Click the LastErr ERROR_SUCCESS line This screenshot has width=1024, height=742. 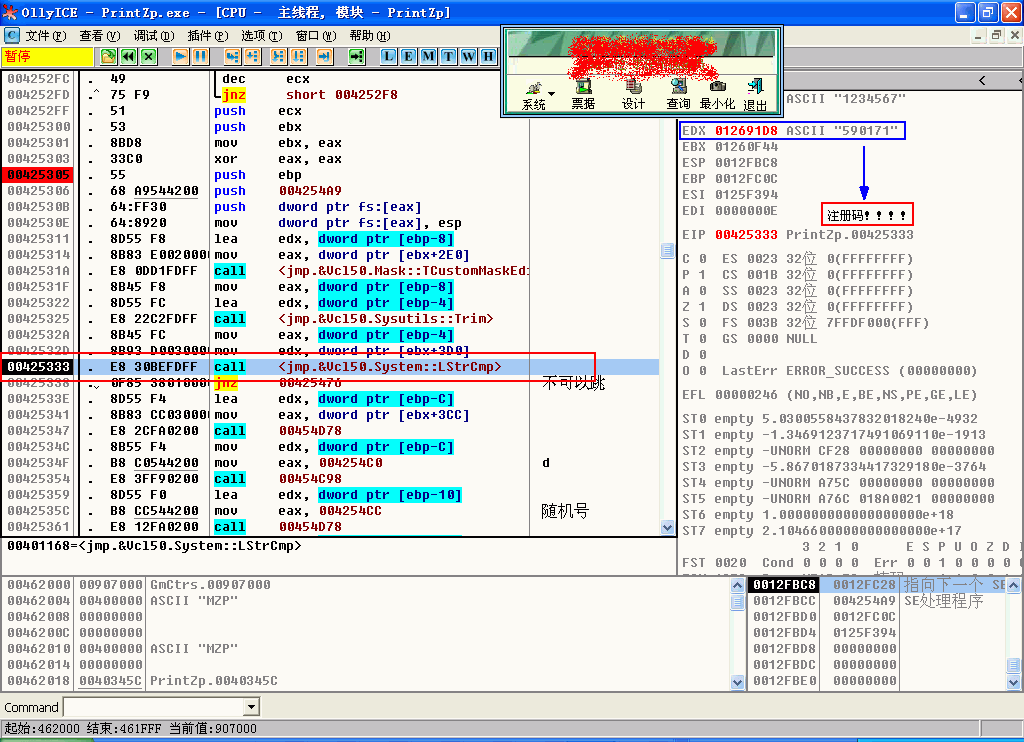(x=849, y=371)
